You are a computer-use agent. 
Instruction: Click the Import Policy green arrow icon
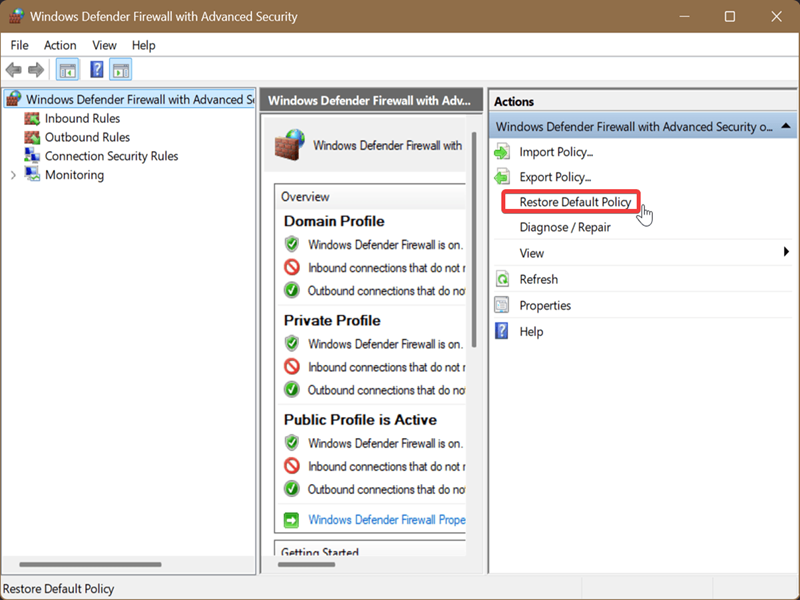tap(502, 152)
